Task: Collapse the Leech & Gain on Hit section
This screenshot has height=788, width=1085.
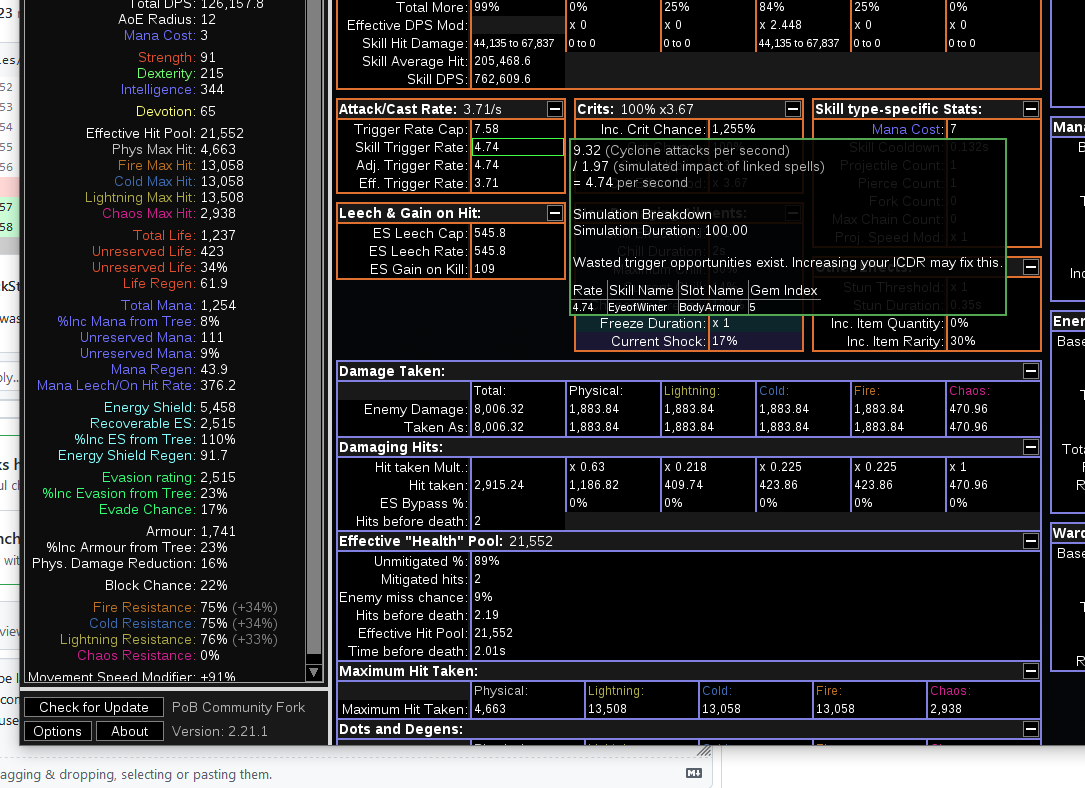Action: pyautogui.click(x=554, y=213)
